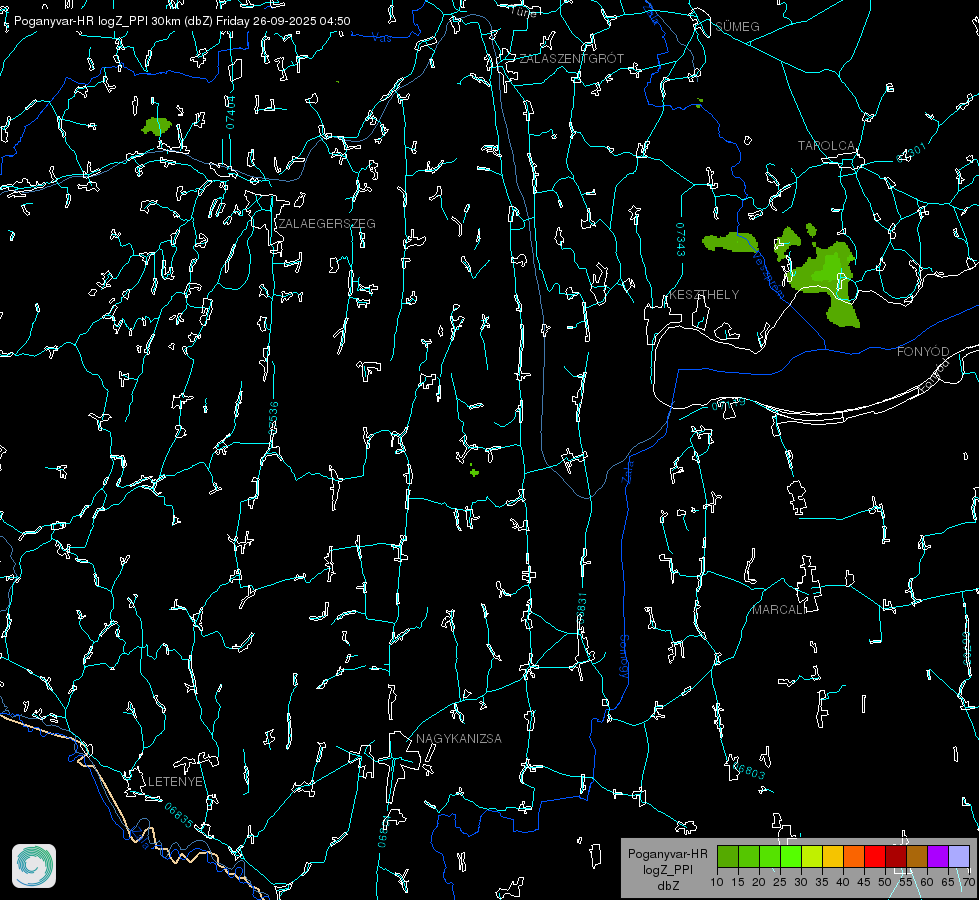Click the green radar echo northwest of Zalaegerszeg
This screenshot has width=979, height=900.
156,126
